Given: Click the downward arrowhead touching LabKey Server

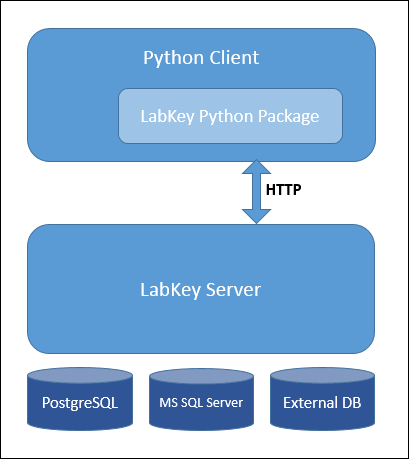Looking at the screenshot, I should (256, 217).
